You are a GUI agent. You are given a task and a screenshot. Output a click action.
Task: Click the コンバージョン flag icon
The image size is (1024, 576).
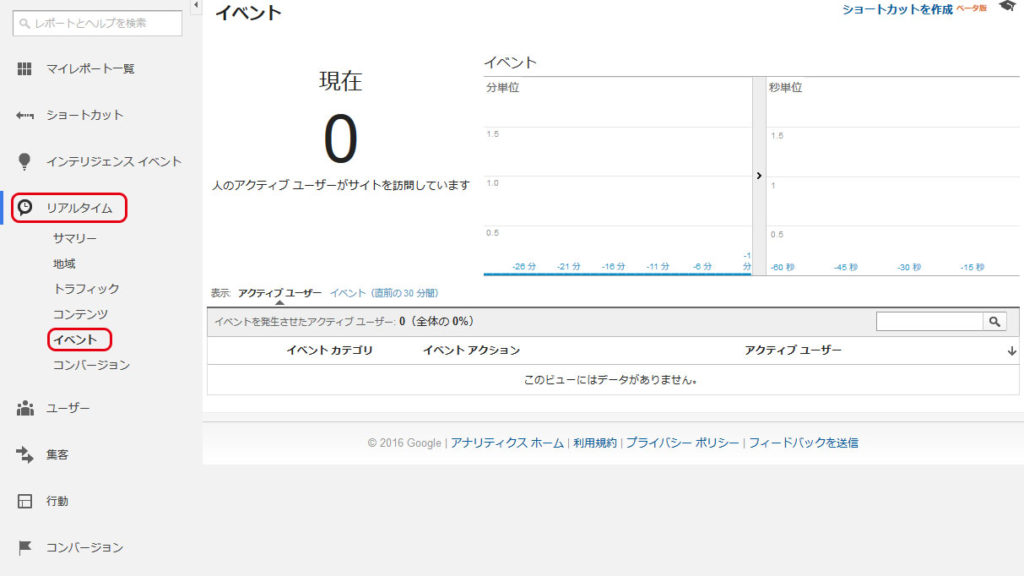click(25, 548)
